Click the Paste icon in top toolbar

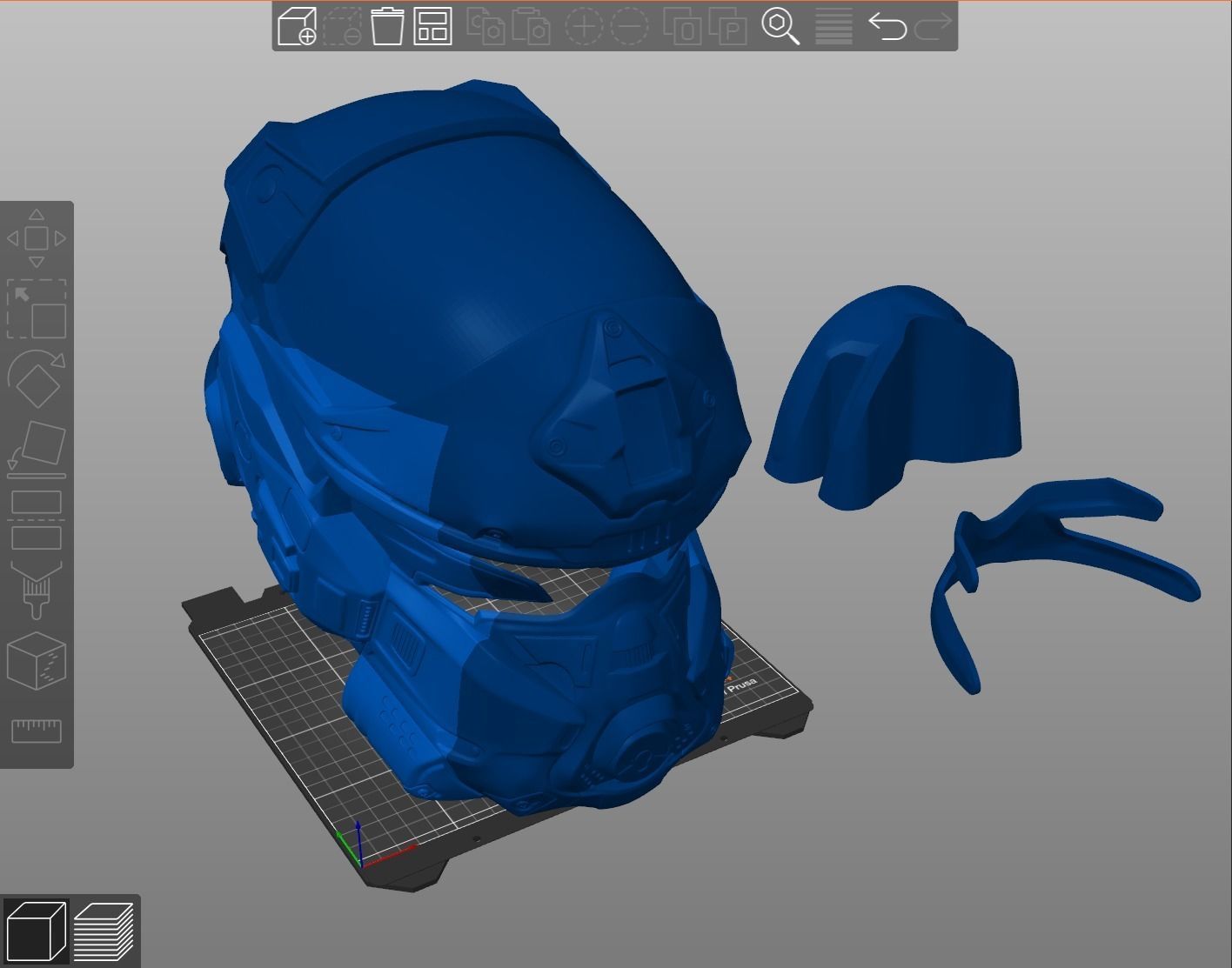[x=531, y=26]
